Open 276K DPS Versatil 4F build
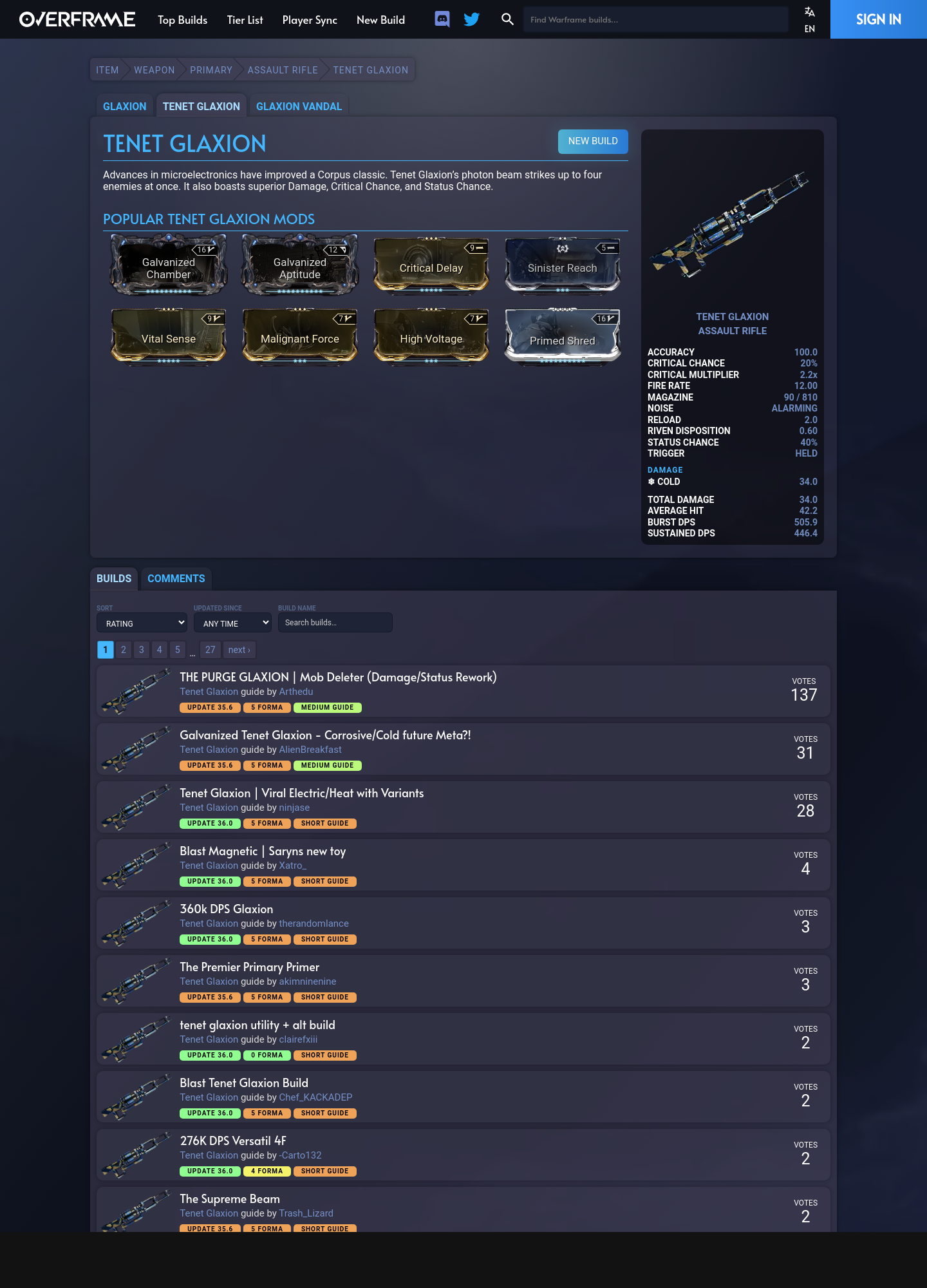Screen dimensions: 927x1288 [x=233, y=1141]
